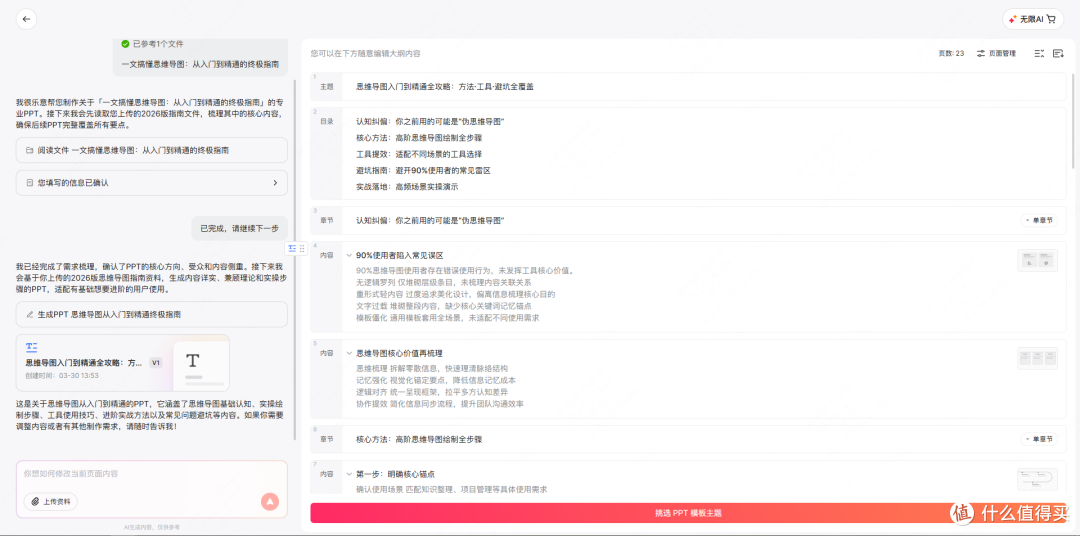Click line 重形式轻内容 过度追求美化设计
1080x536 pixels.
(x=455, y=293)
